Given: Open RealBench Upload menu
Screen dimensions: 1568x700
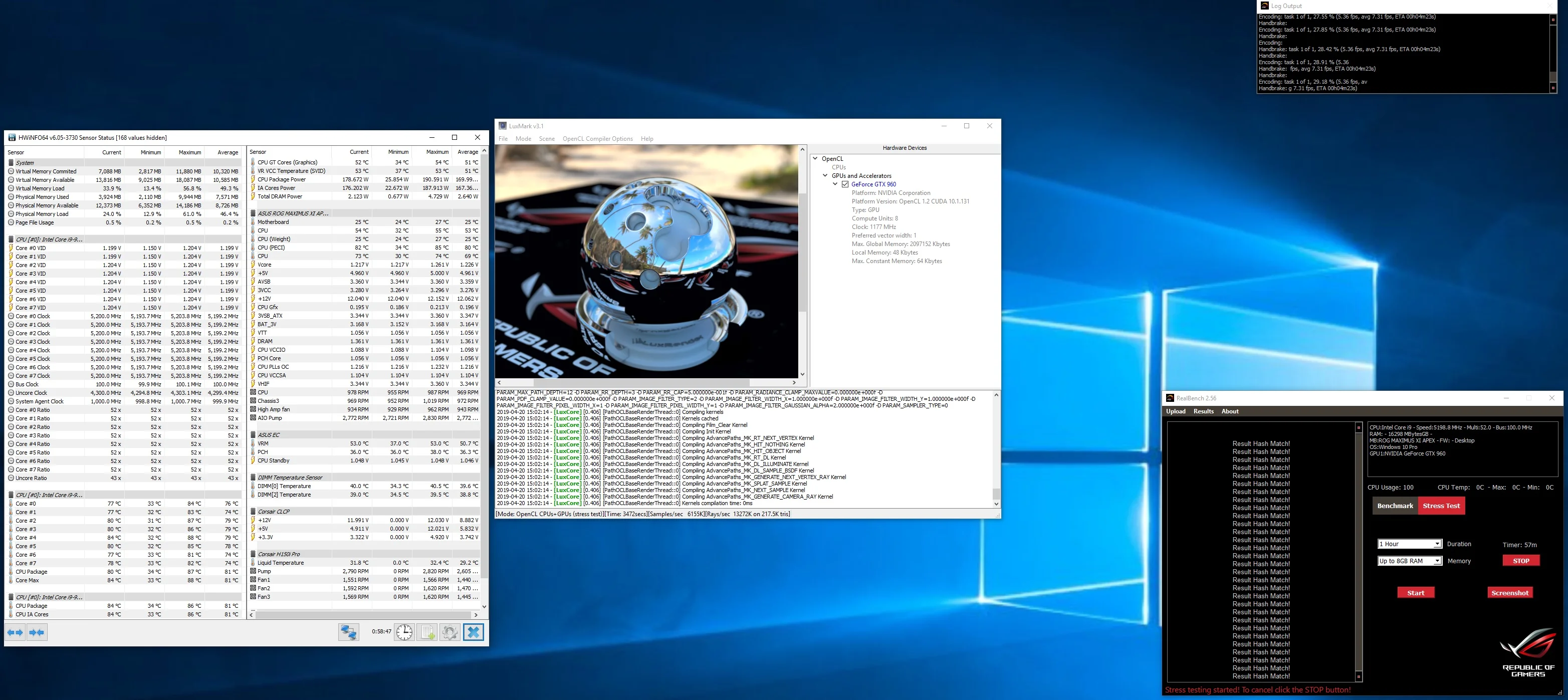Looking at the screenshot, I should [x=1176, y=411].
